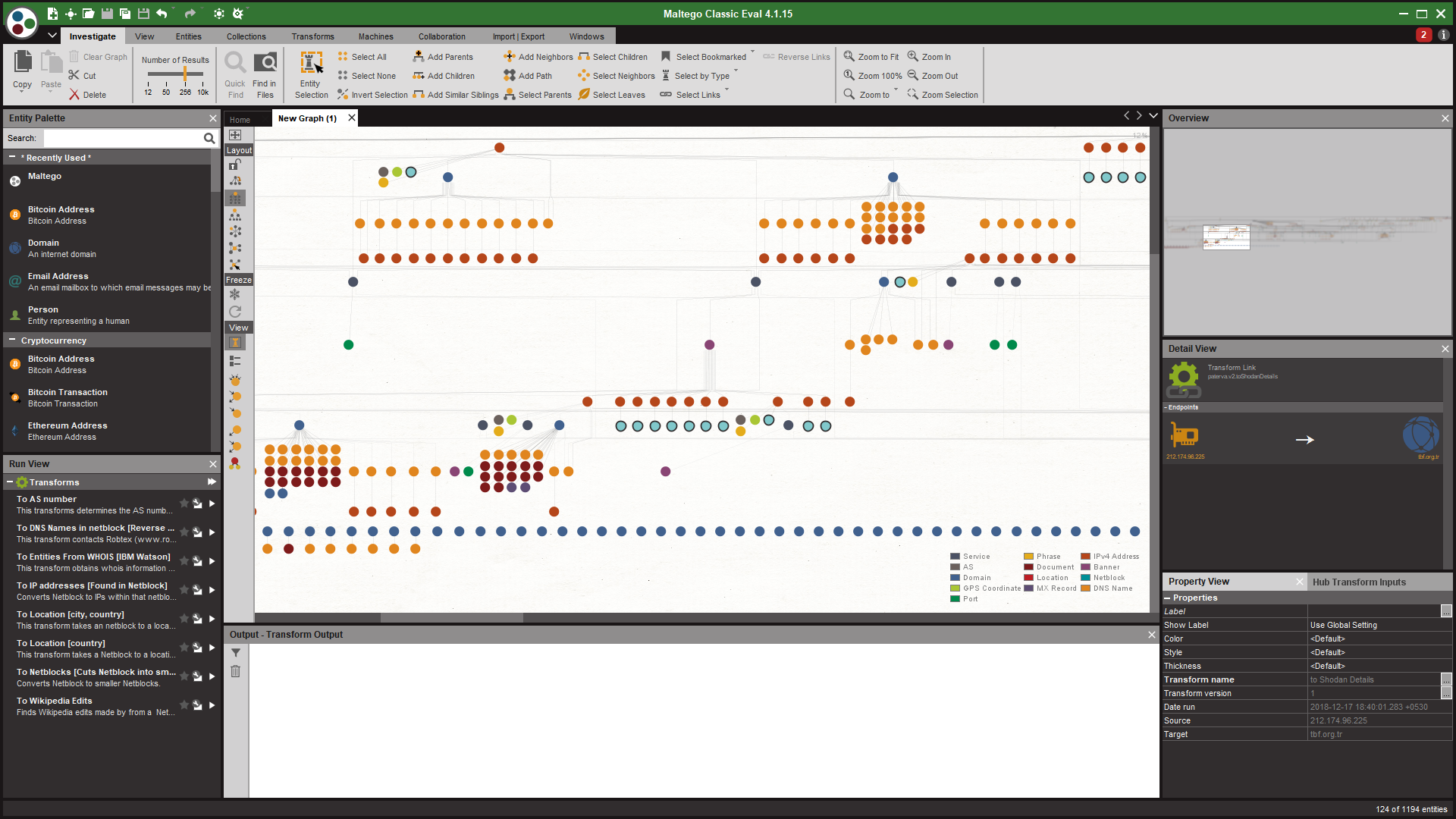Screen dimensions: 1456x819
Task: Toggle the layout lock icon
Action: (x=235, y=164)
